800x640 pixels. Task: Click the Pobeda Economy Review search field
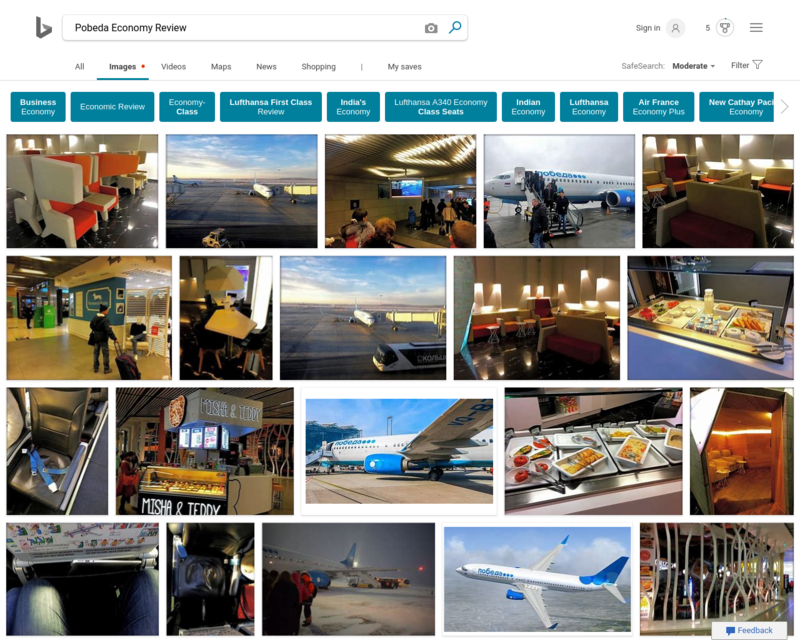pyautogui.click(x=245, y=28)
